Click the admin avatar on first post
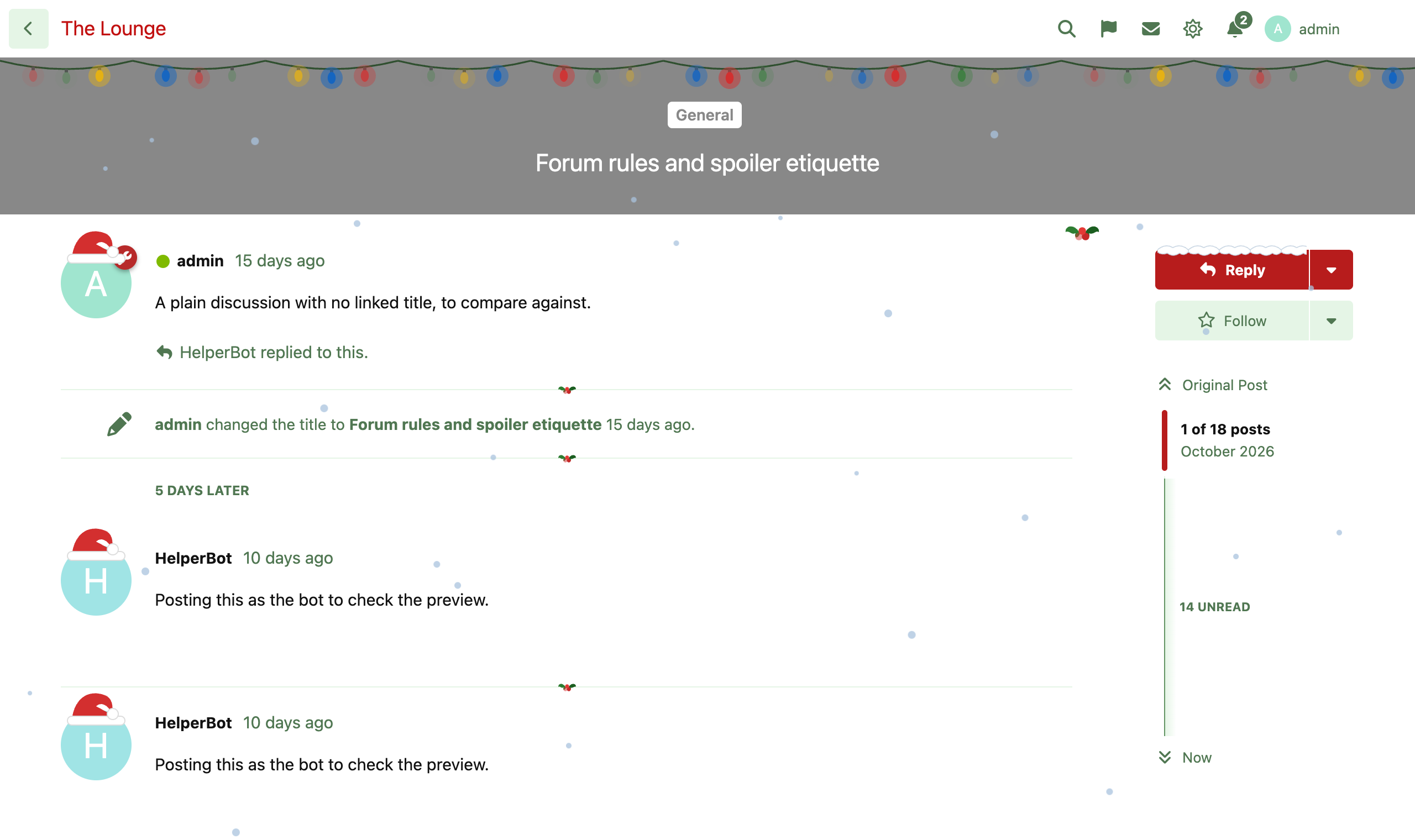 [96, 283]
